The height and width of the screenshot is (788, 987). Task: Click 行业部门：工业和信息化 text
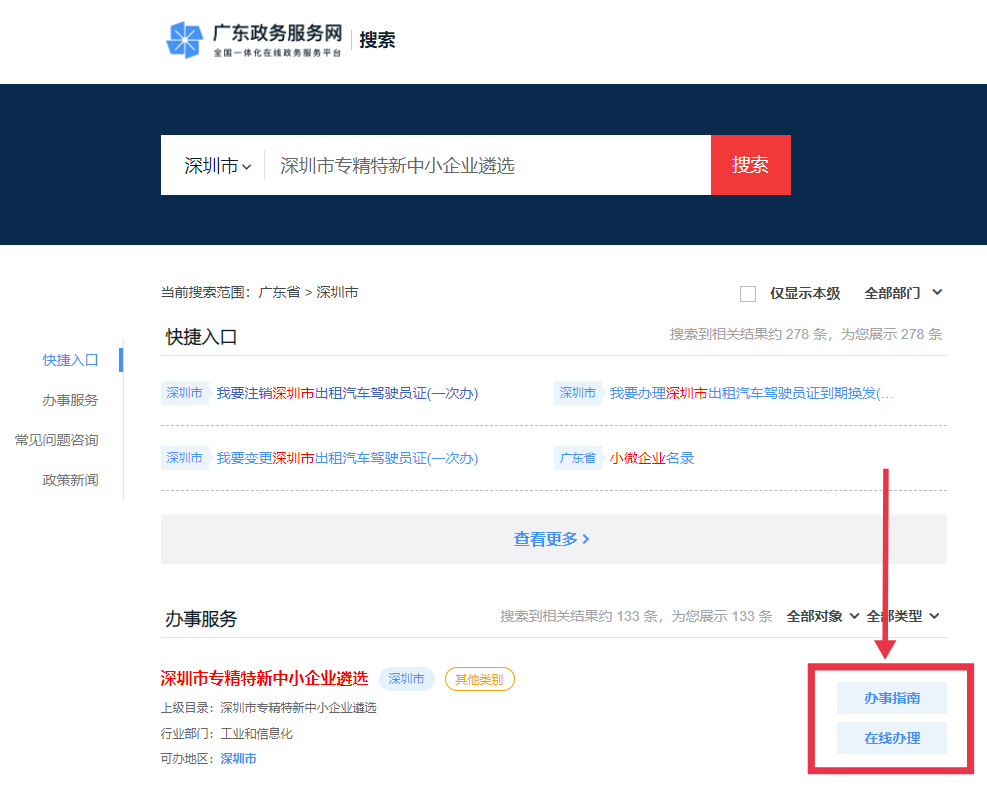coord(227,734)
